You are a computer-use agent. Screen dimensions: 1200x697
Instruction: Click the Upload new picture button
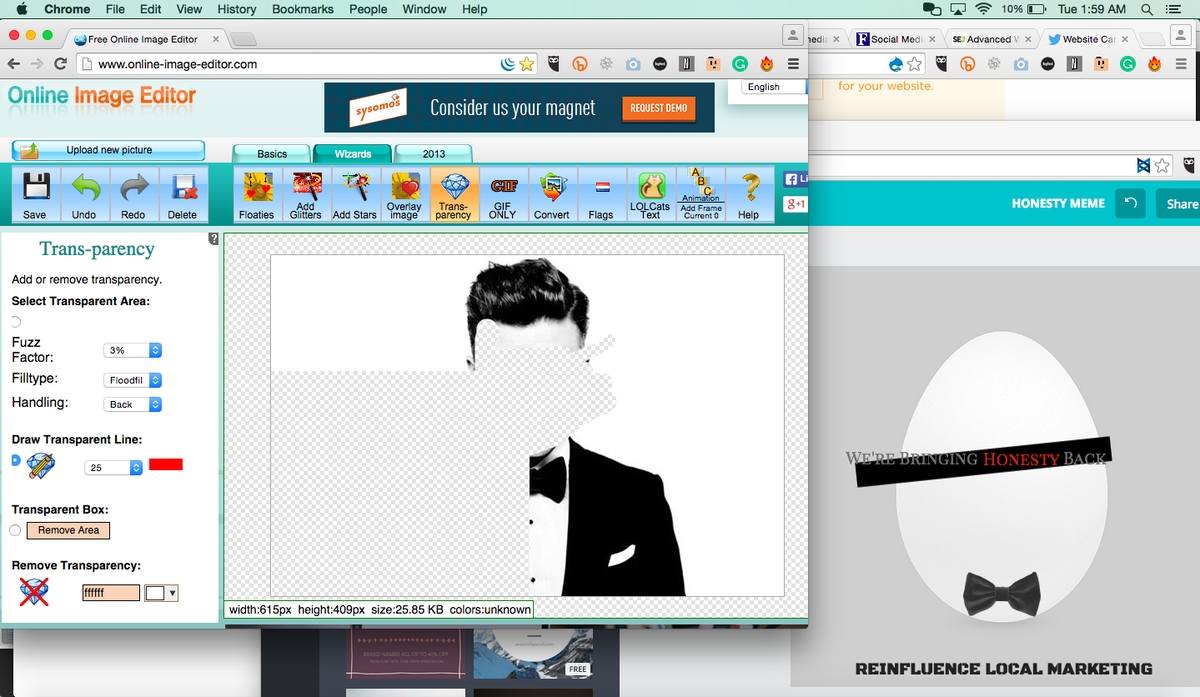point(108,150)
